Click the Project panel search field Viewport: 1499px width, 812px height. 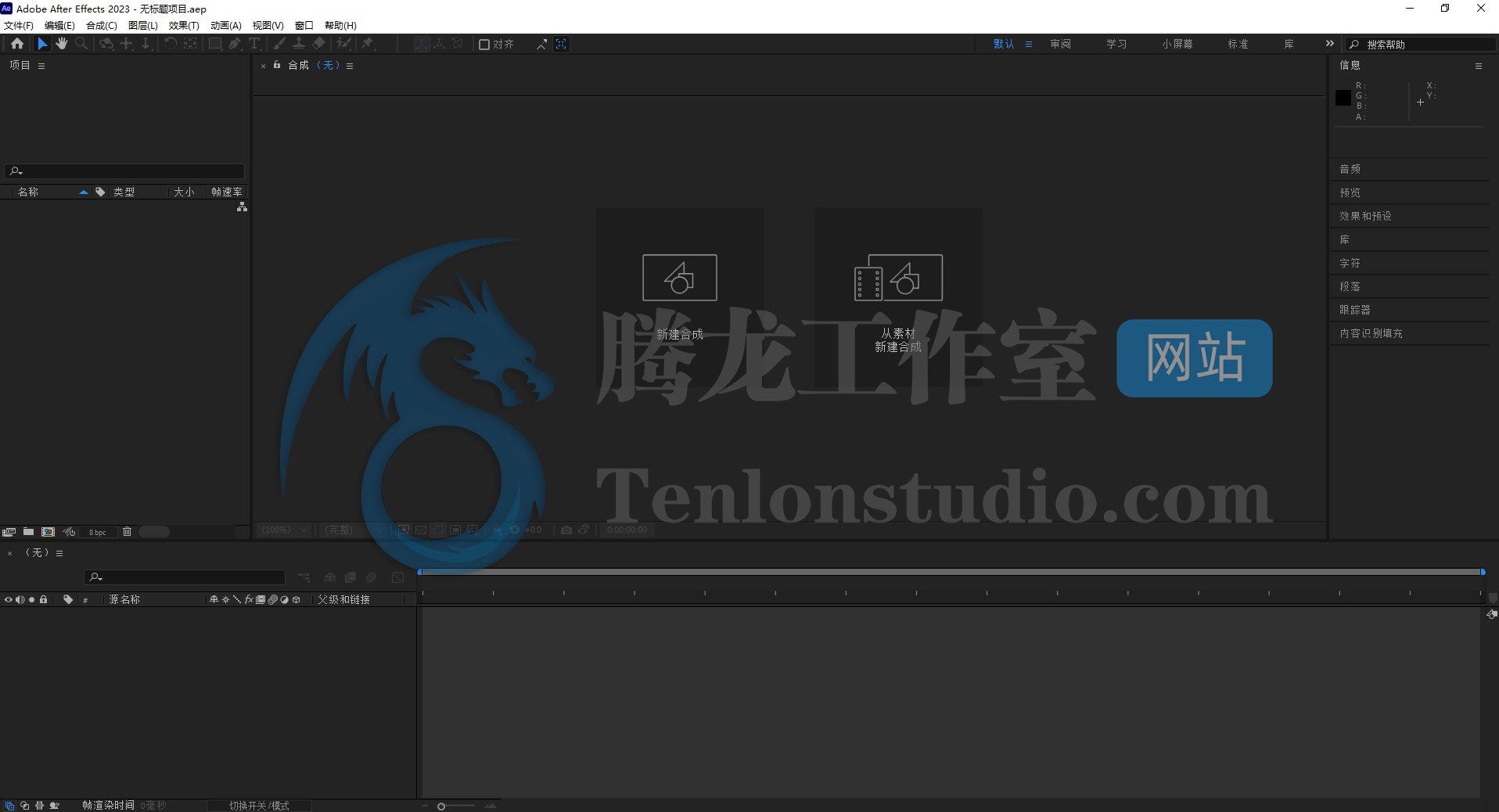coord(125,171)
